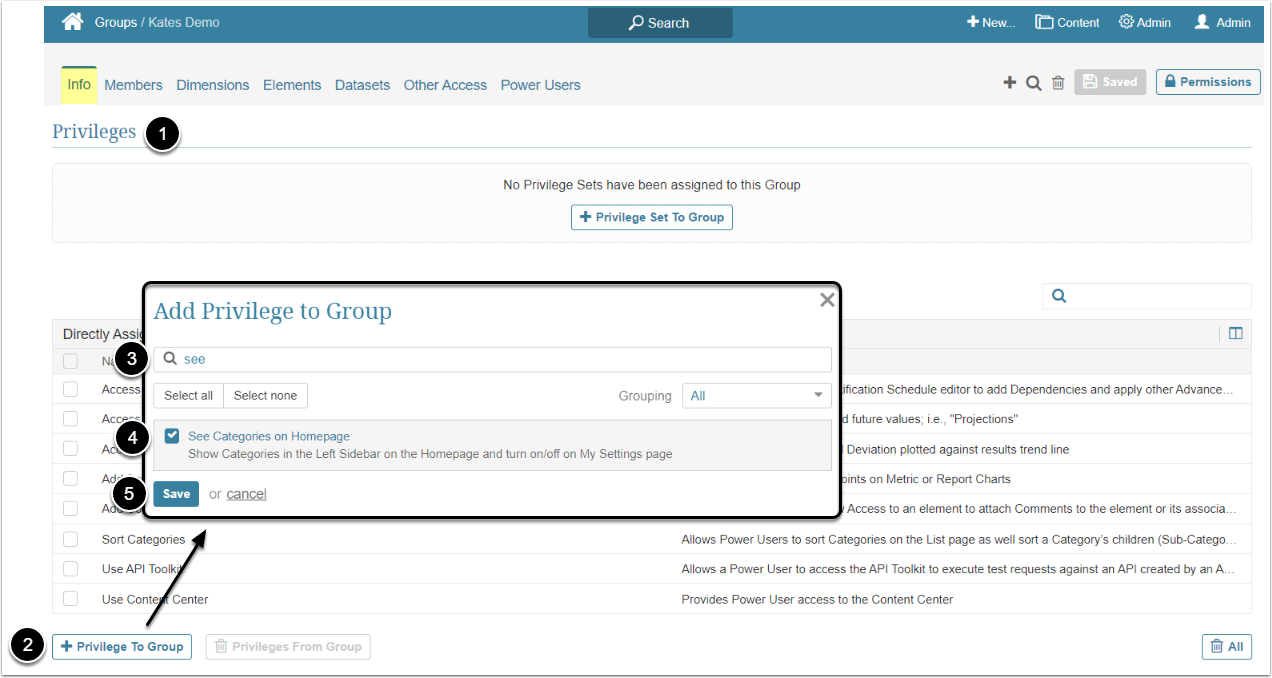Open the Search box in top bar
The height and width of the screenshot is (678, 1272).
[x=660, y=23]
